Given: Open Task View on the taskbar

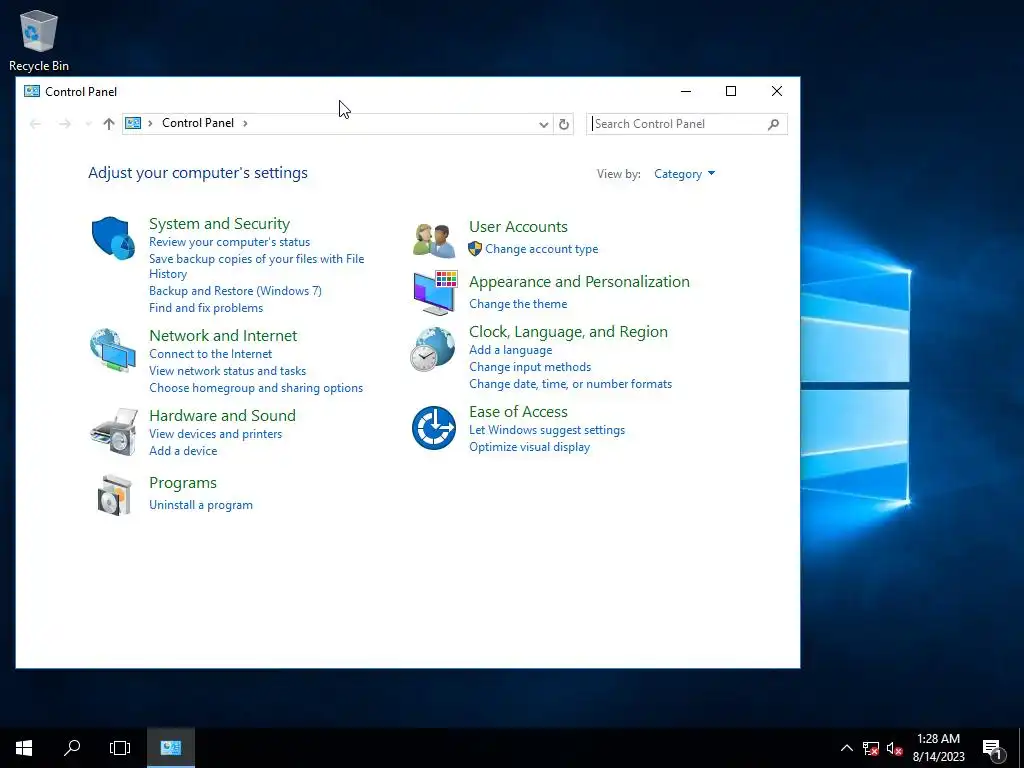Looking at the screenshot, I should point(120,748).
